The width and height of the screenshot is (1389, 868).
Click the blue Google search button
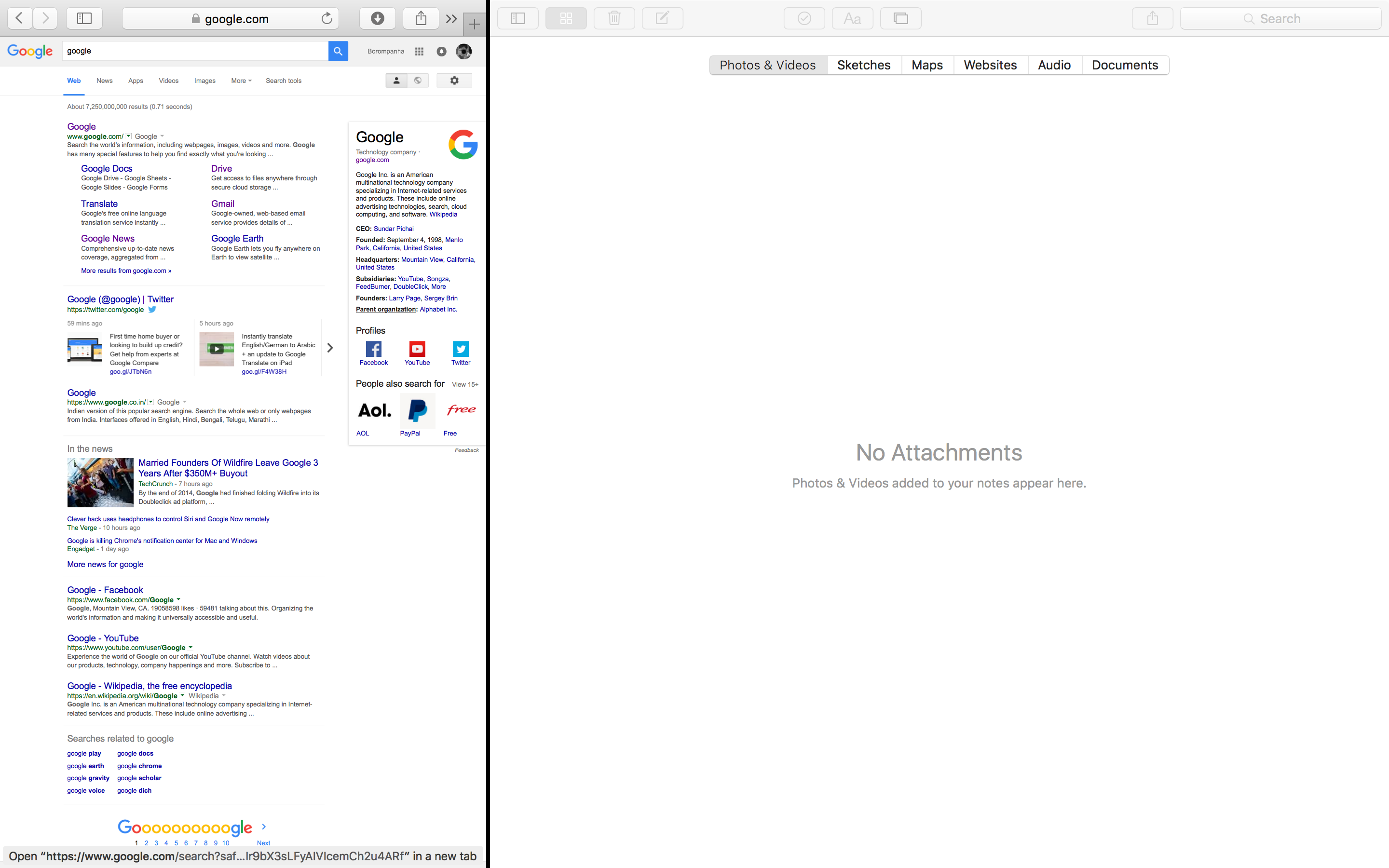338,51
